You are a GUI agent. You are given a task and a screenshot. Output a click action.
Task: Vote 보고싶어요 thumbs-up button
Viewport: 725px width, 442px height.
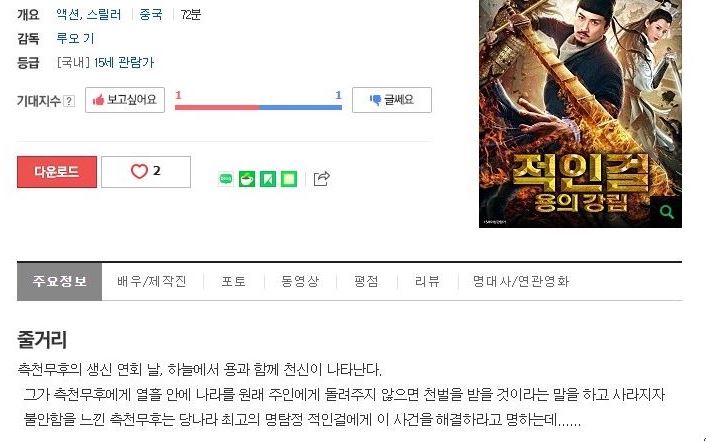coord(125,100)
